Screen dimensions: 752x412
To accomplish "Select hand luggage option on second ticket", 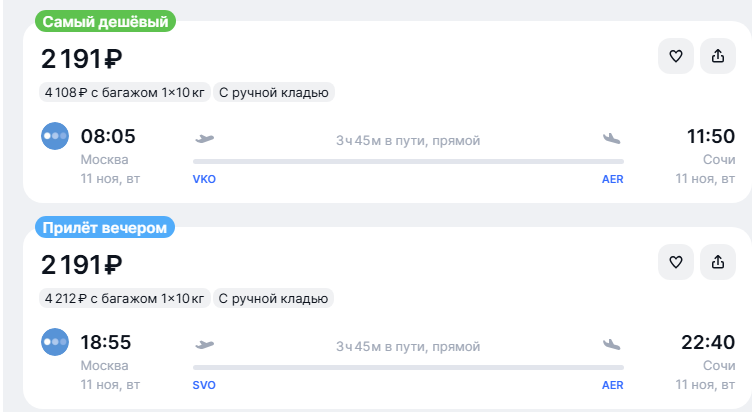I will pyautogui.click(x=273, y=298).
